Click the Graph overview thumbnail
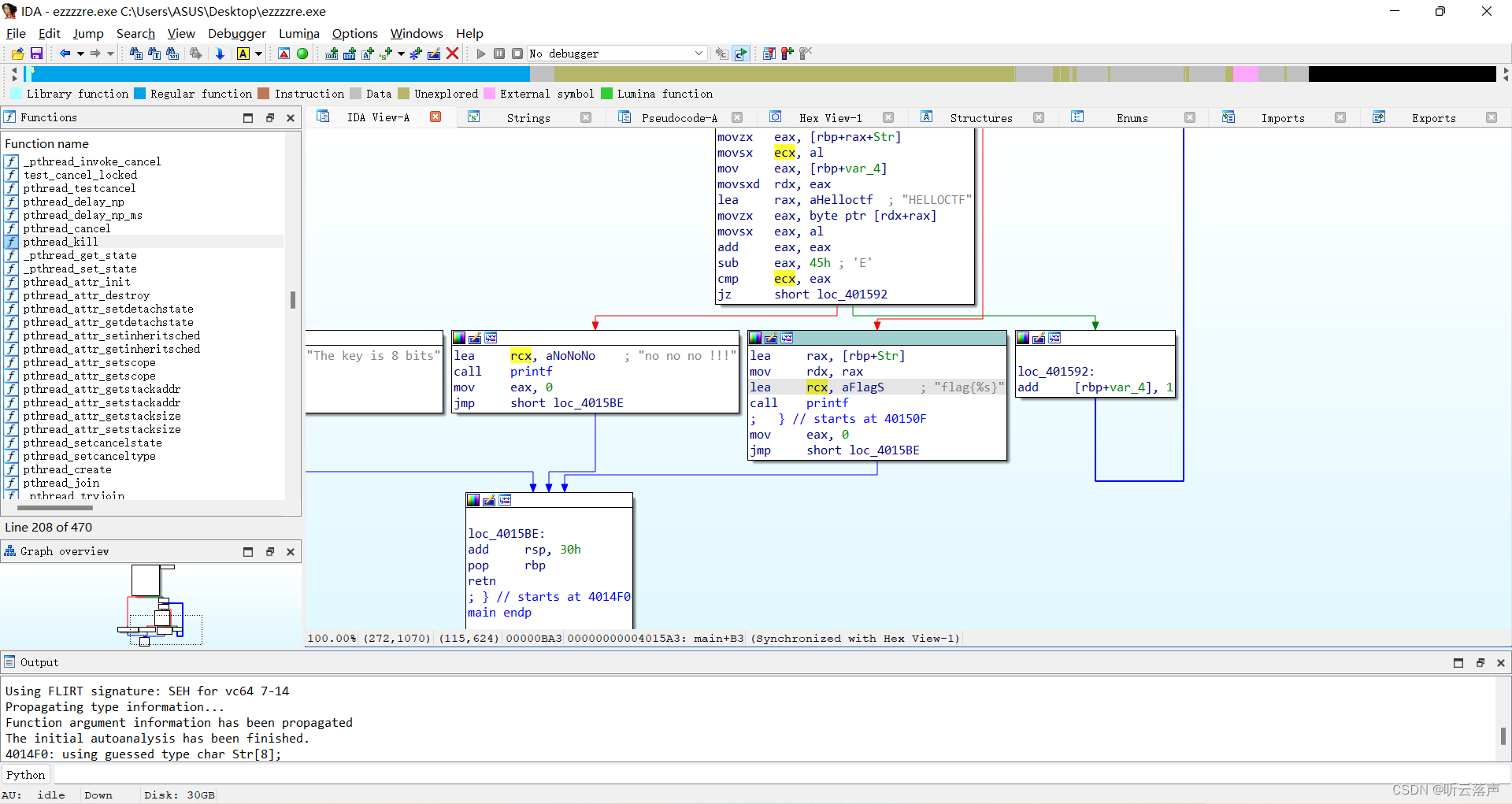The image size is (1512, 804). 161,605
